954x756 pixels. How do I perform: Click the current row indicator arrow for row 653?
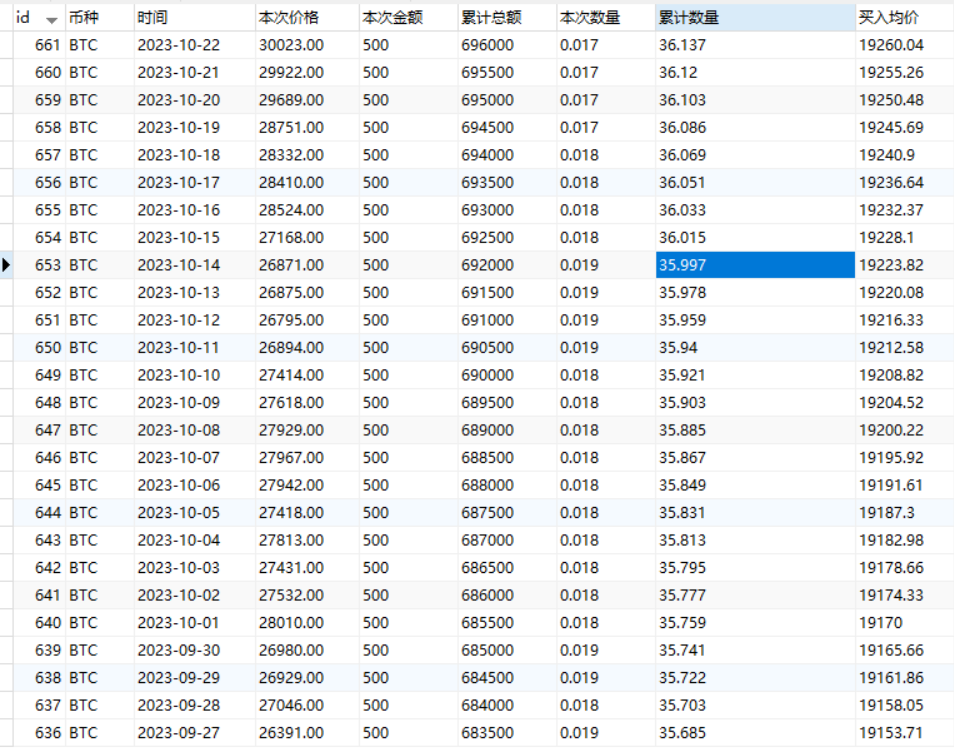coord(6,265)
